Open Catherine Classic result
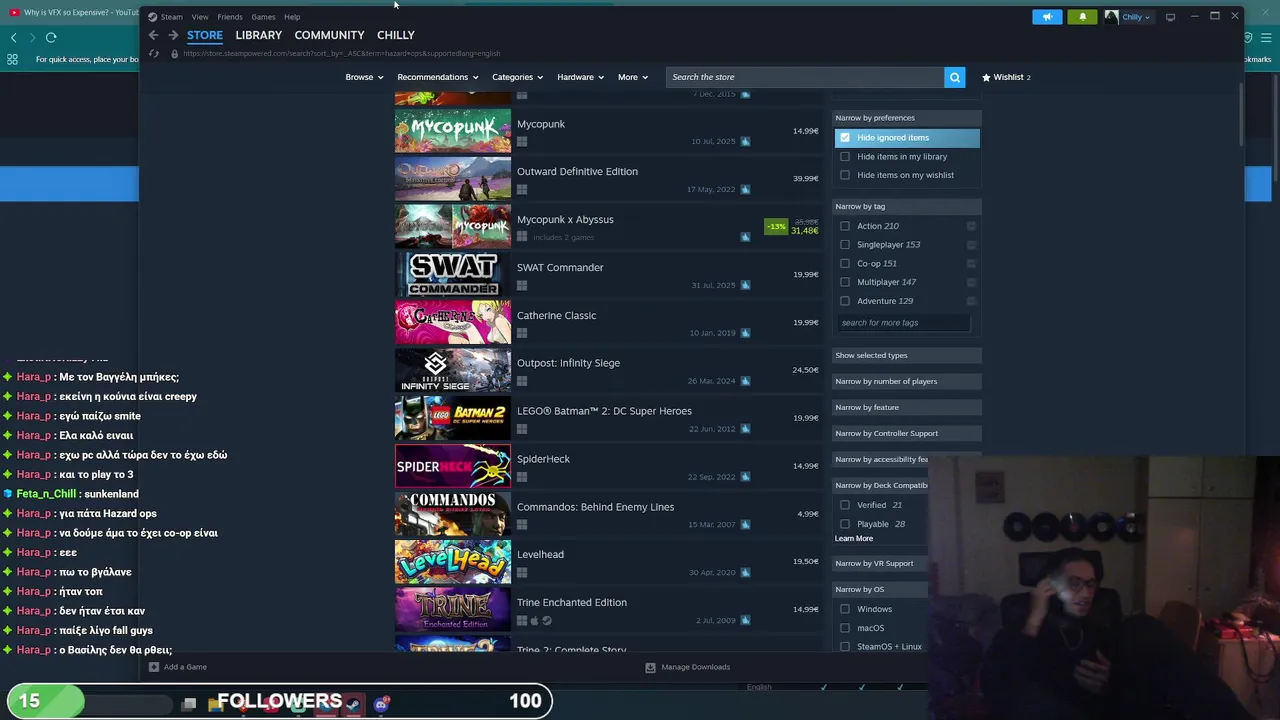Viewport: 1280px width, 720px height. (x=607, y=323)
